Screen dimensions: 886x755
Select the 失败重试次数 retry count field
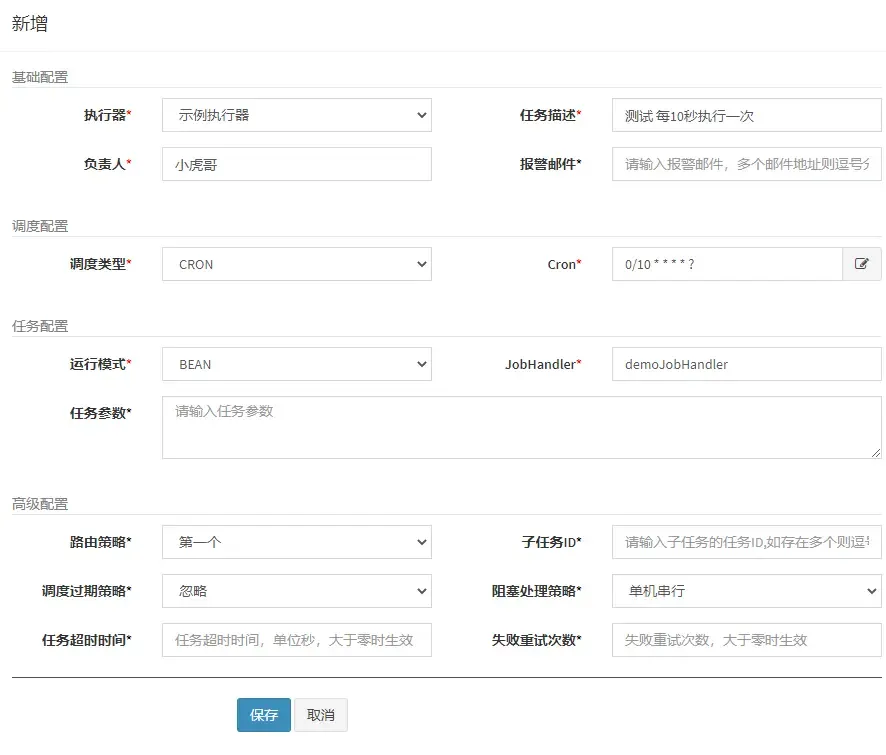click(x=745, y=640)
